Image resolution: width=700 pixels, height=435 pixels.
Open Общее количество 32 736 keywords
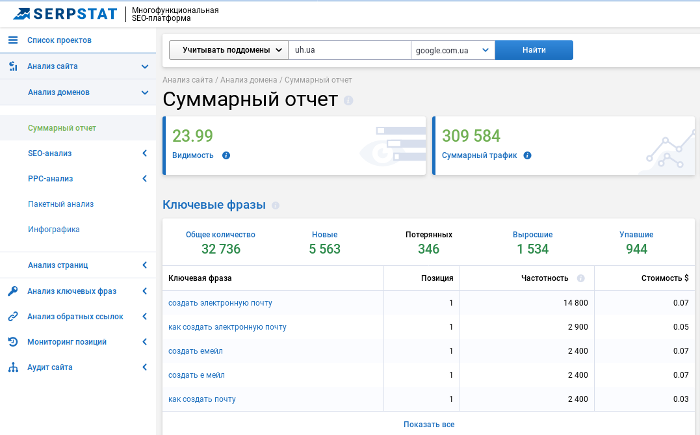pyautogui.click(x=221, y=243)
